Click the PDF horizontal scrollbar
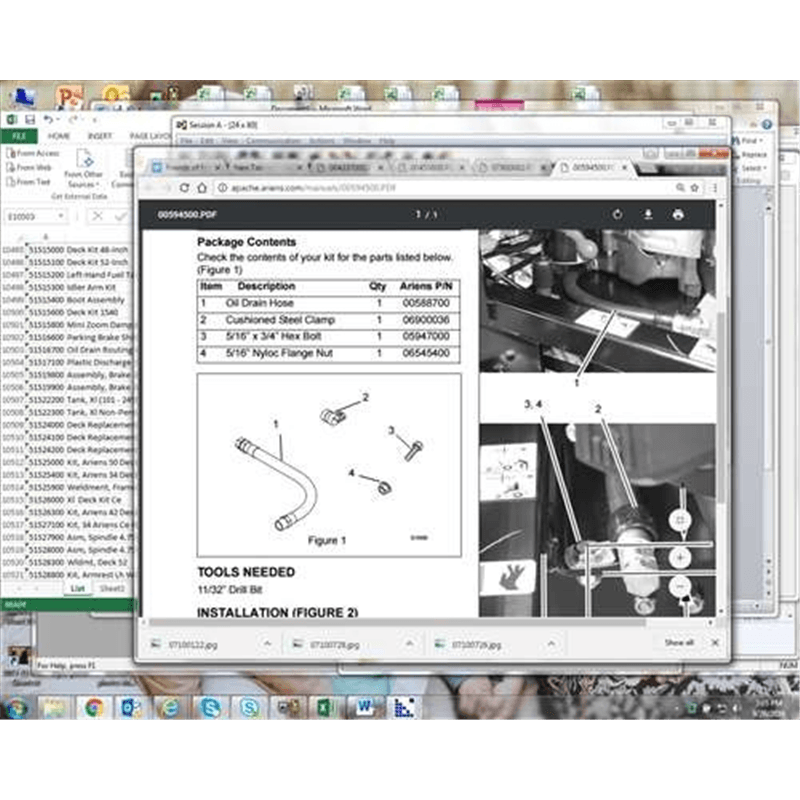This screenshot has width=800, height=800. click(397, 622)
